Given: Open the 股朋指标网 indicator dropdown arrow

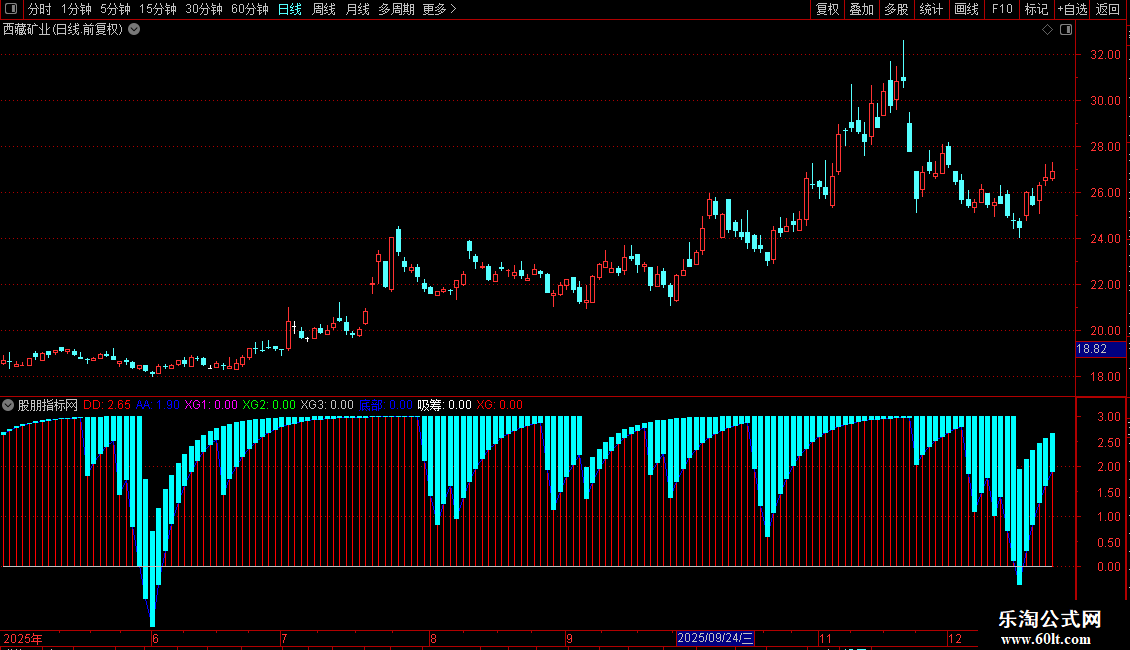Looking at the screenshot, I should pos(8,405).
